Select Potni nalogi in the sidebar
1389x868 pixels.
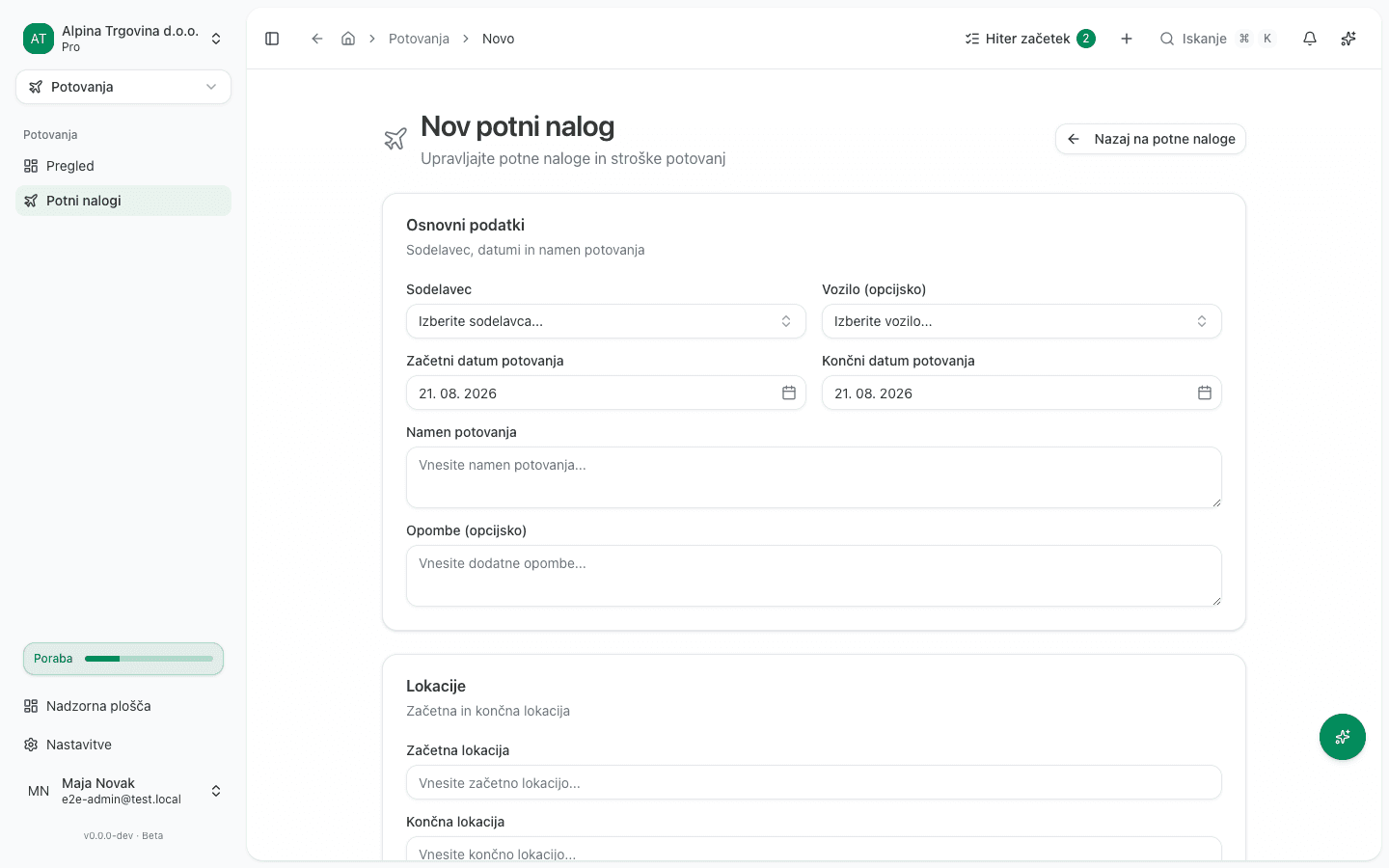(x=123, y=201)
